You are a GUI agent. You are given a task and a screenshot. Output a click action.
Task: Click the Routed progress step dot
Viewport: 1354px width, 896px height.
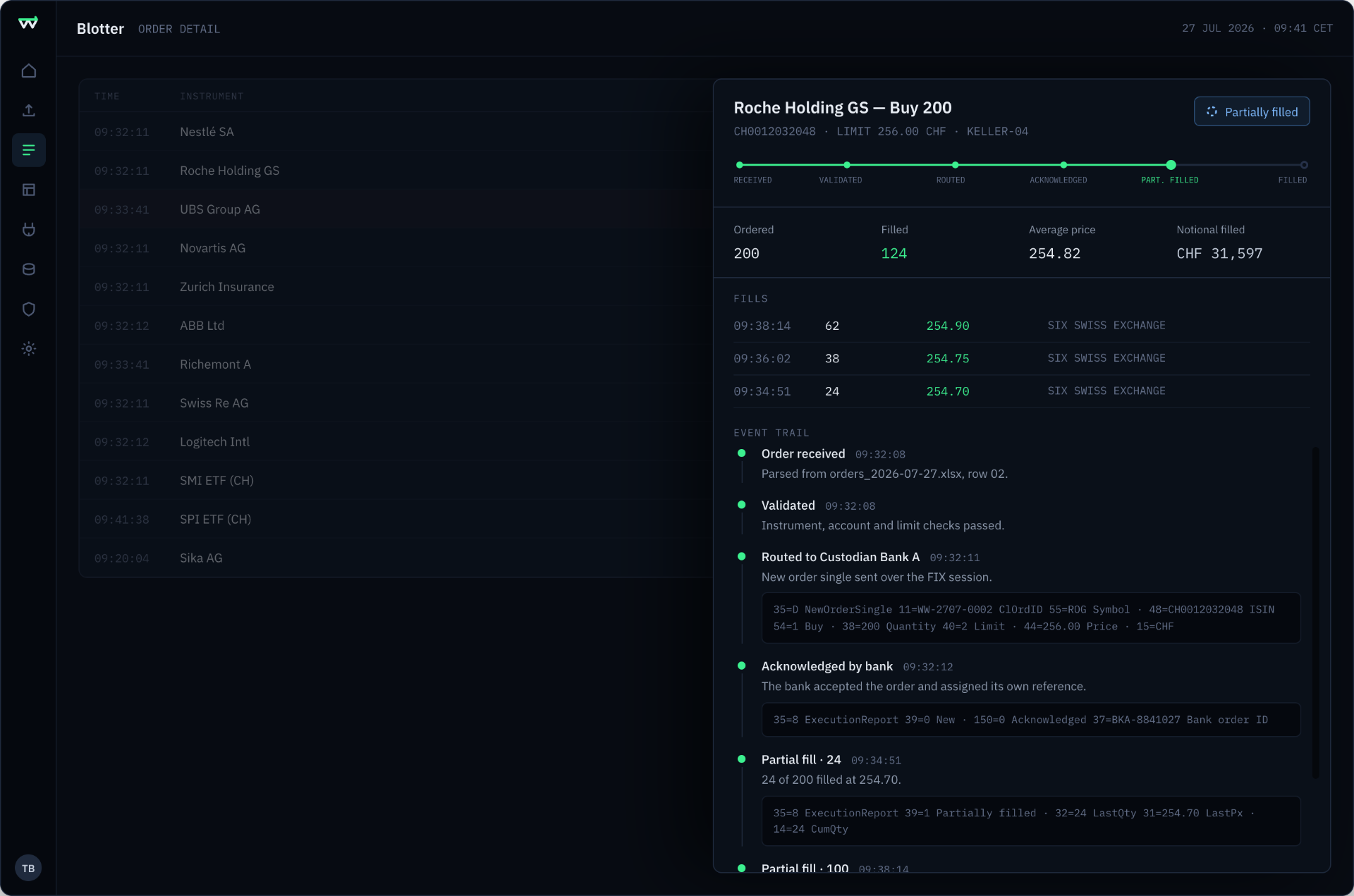(956, 165)
